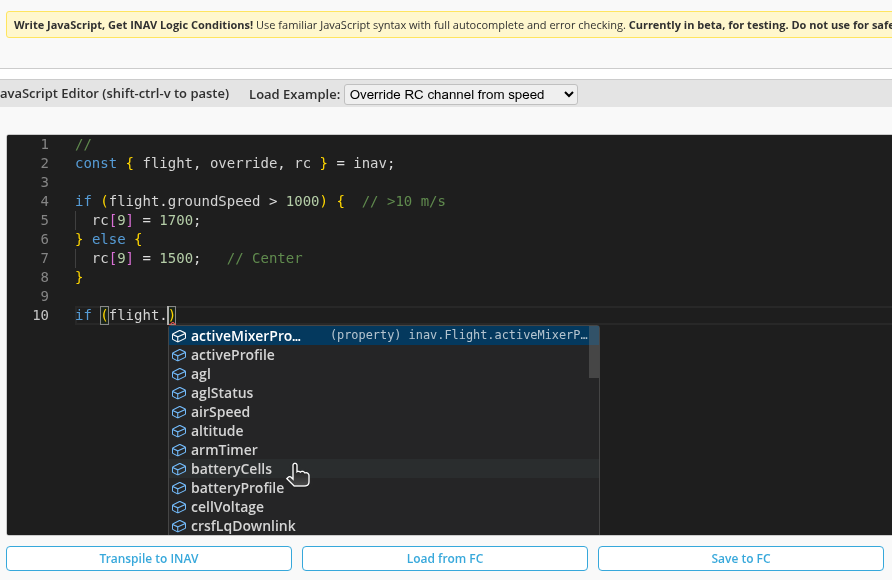Screen dimensions: 892x580
Task: Click the '// Center' comment
Action: (265, 258)
